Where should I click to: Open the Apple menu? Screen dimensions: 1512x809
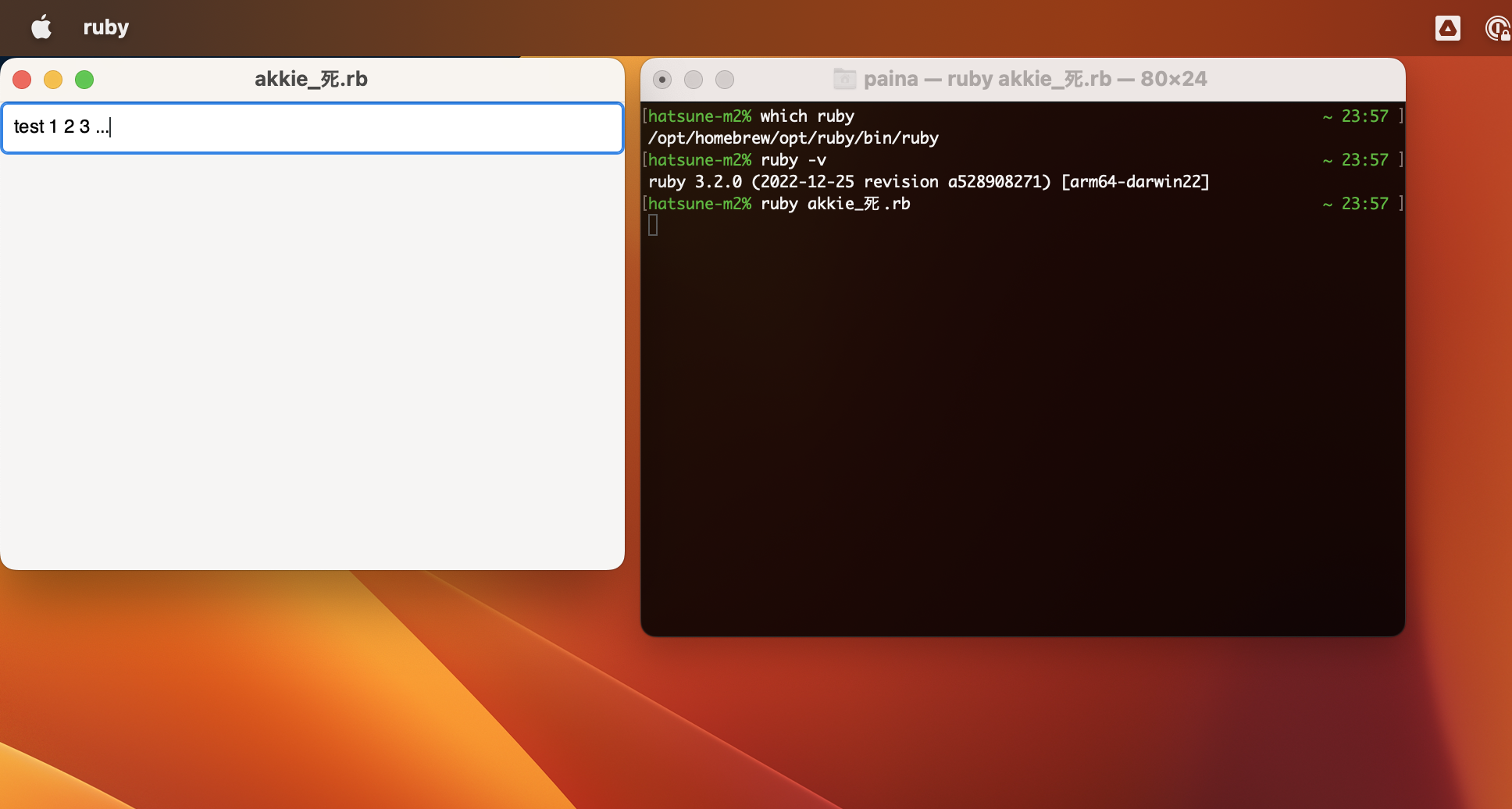tap(41, 27)
